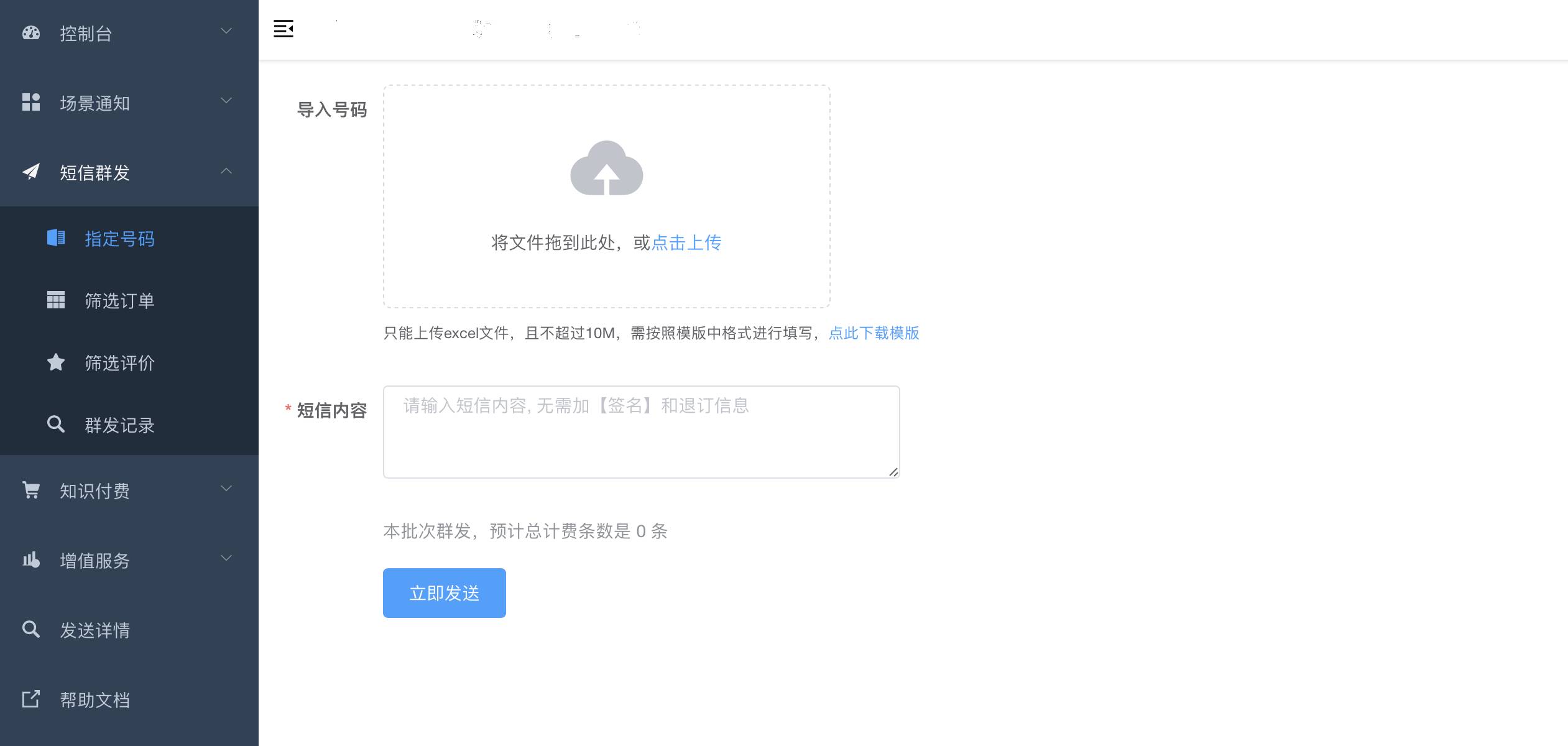Click the 群发记录 magnifier icon
This screenshot has width=1568, height=746.
tap(56, 424)
